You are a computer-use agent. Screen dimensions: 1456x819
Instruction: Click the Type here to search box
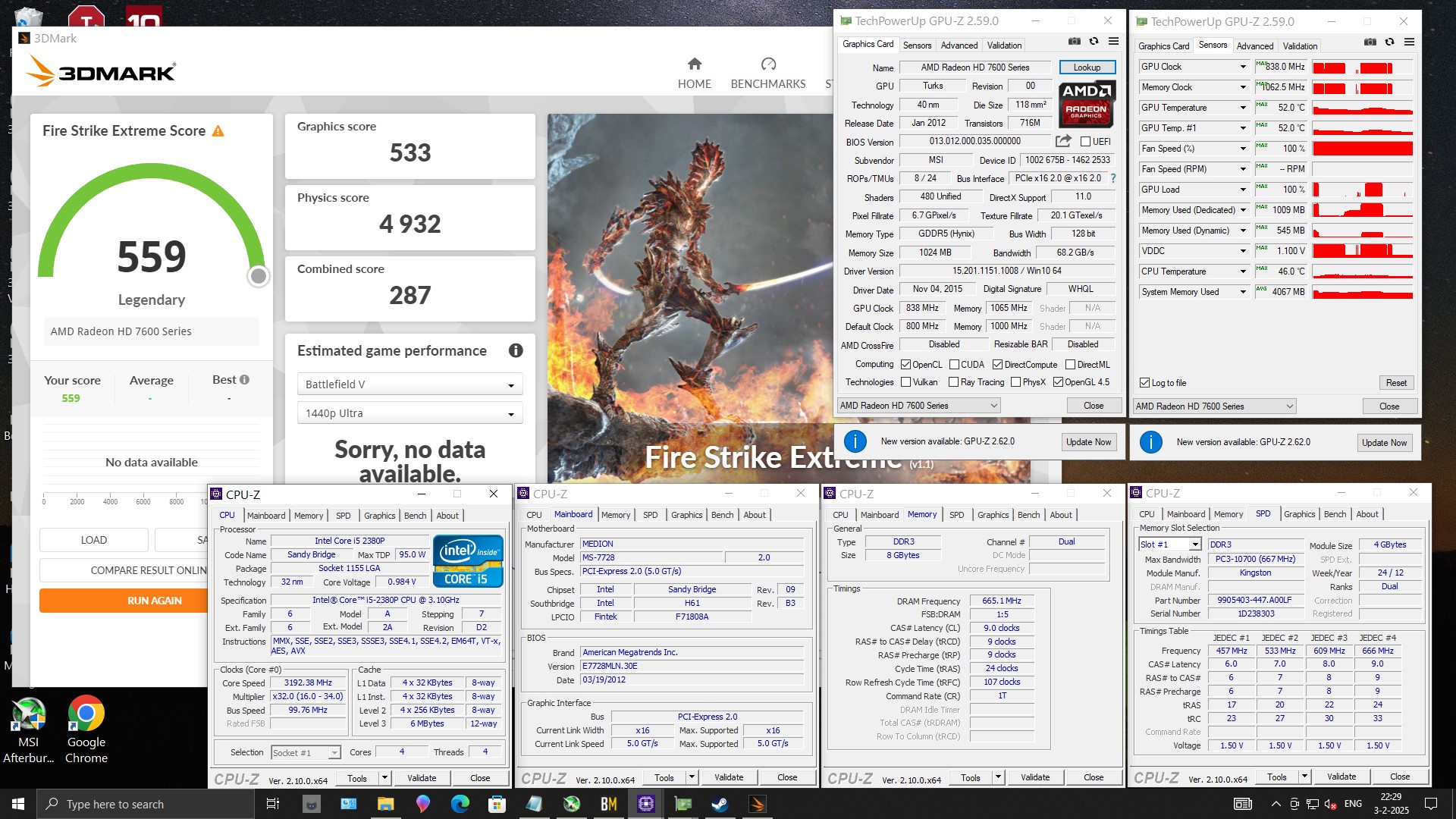(144, 804)
